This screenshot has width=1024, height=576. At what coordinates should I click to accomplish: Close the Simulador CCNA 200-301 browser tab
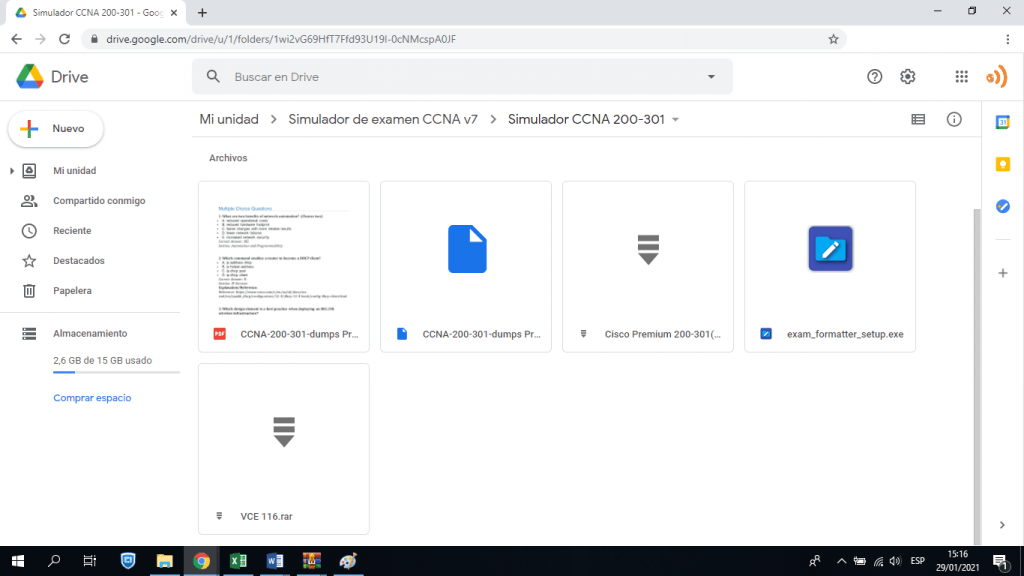174,12
